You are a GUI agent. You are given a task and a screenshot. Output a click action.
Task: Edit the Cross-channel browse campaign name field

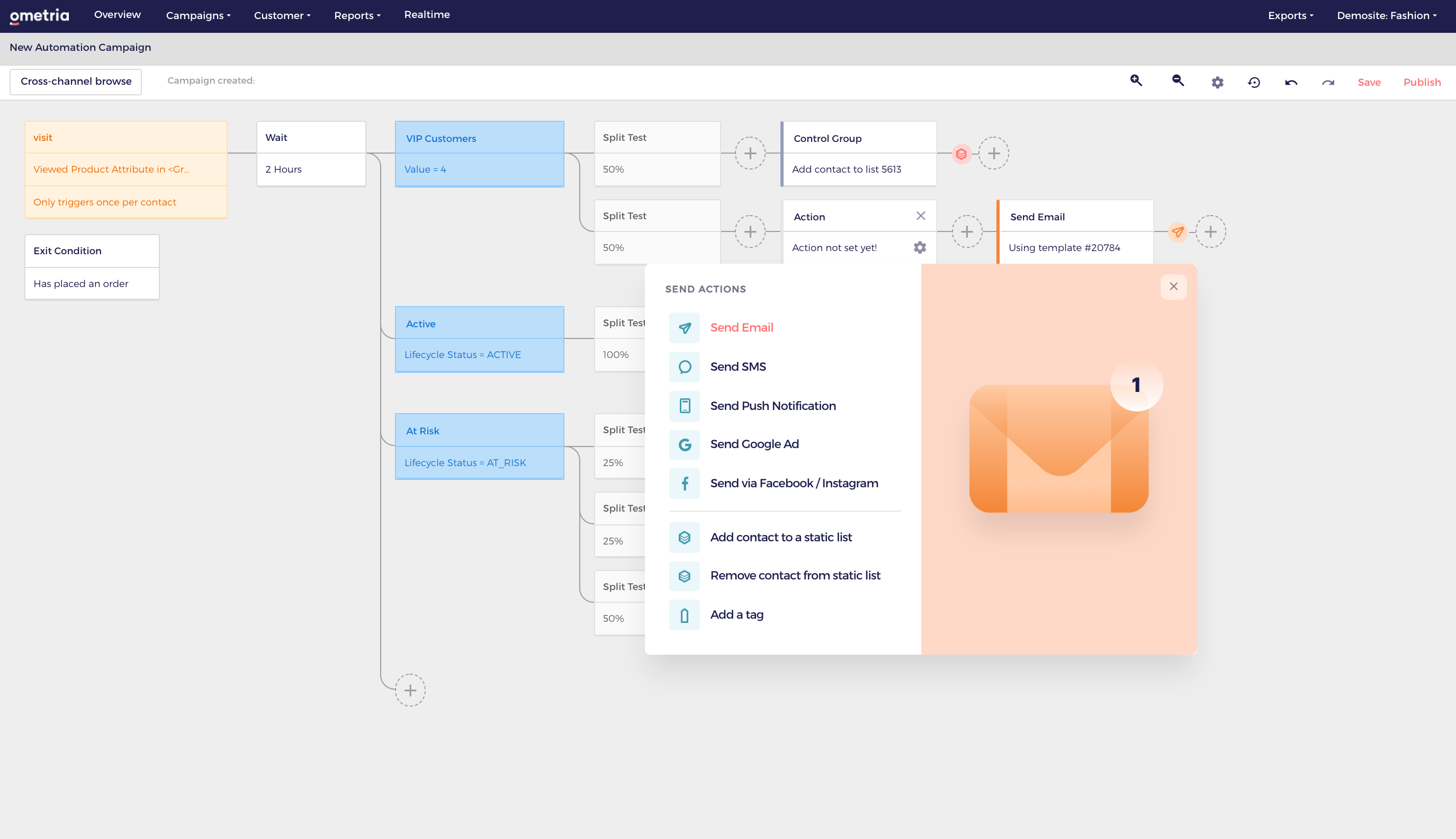tap(76, 81)
